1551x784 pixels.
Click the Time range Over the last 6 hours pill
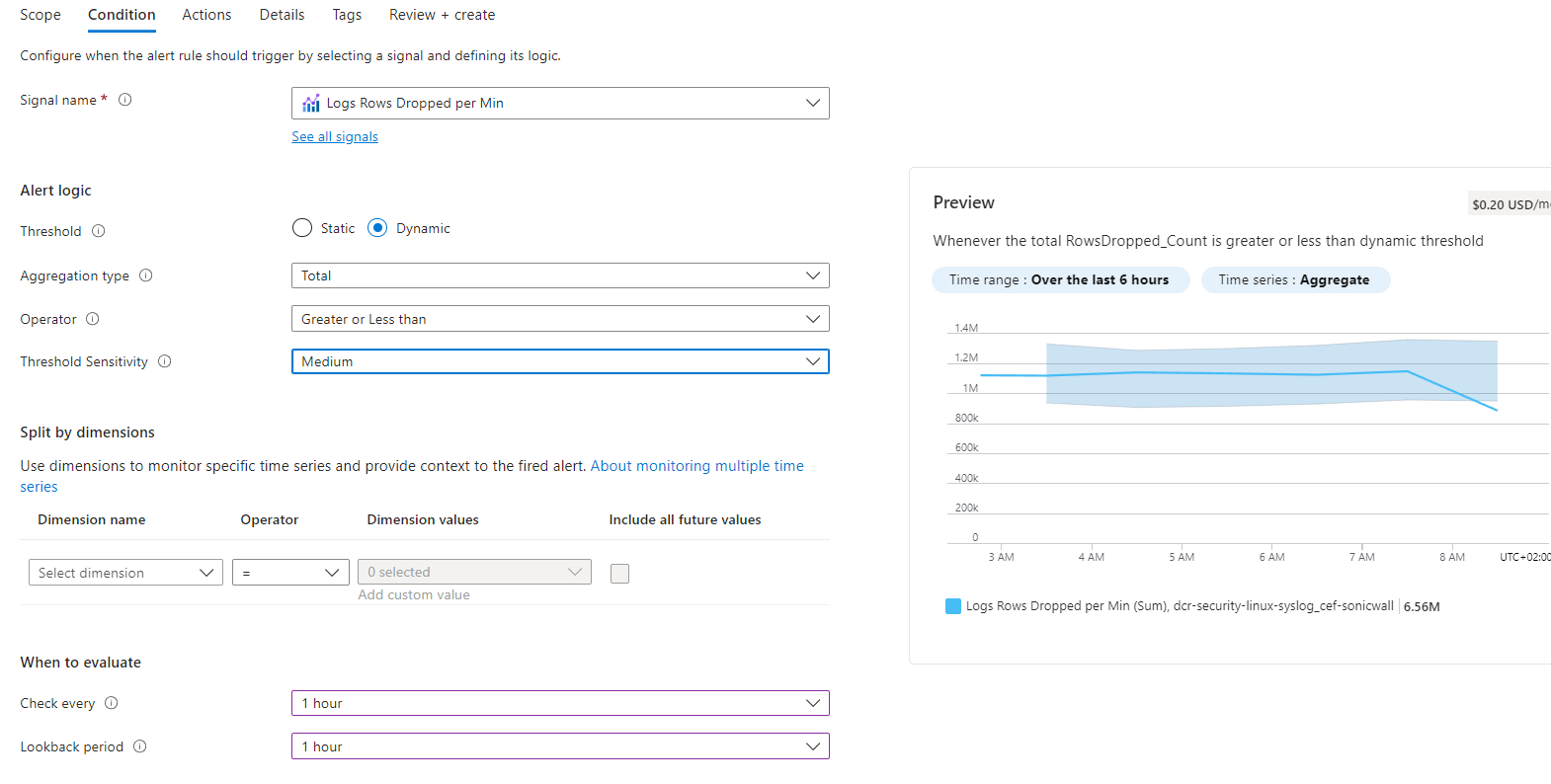[x=1059, y=280]
